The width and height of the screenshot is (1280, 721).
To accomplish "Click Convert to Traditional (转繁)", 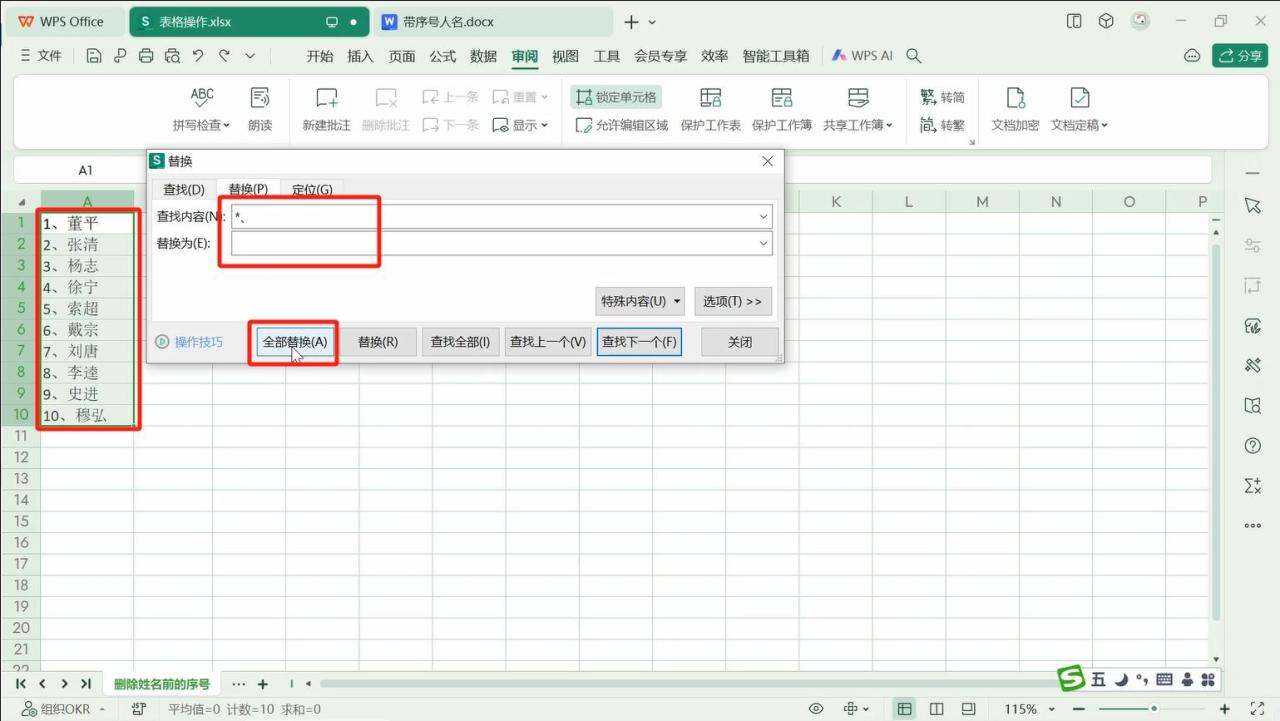I will [x=942, y=125].
